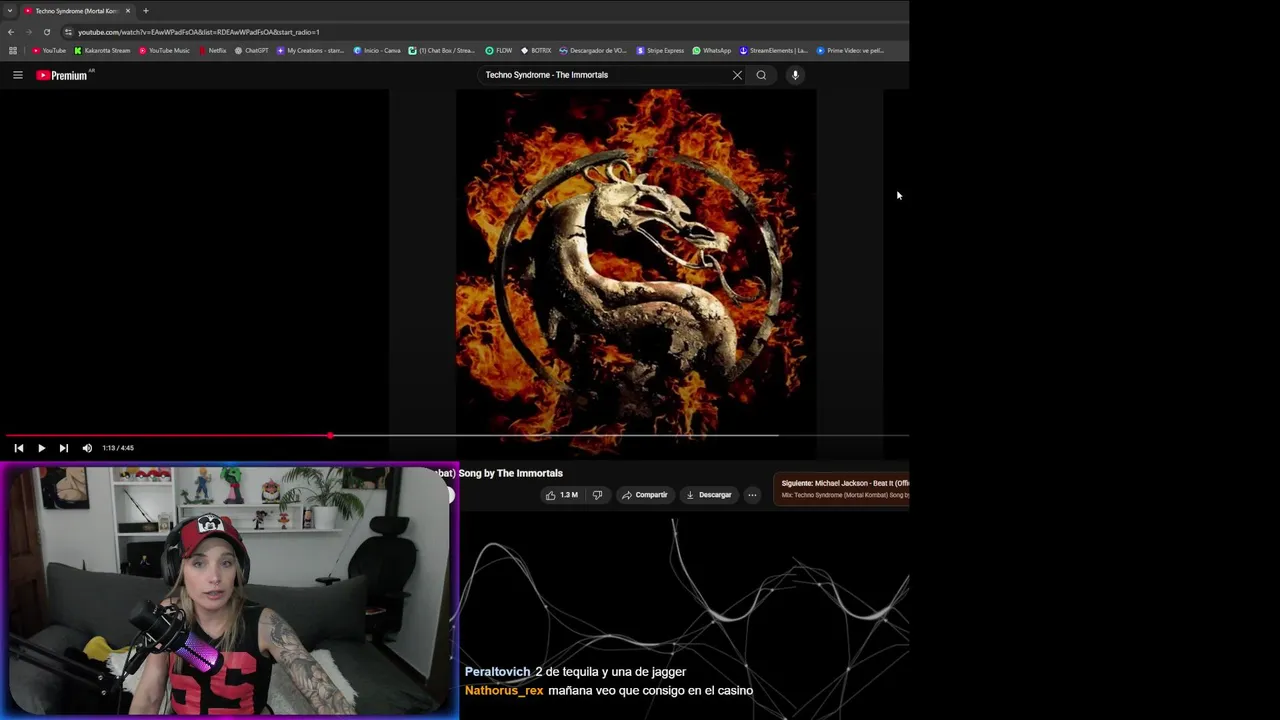Open the BOTRIX bookmark
1280x720 pixels.
pos(536,50)
